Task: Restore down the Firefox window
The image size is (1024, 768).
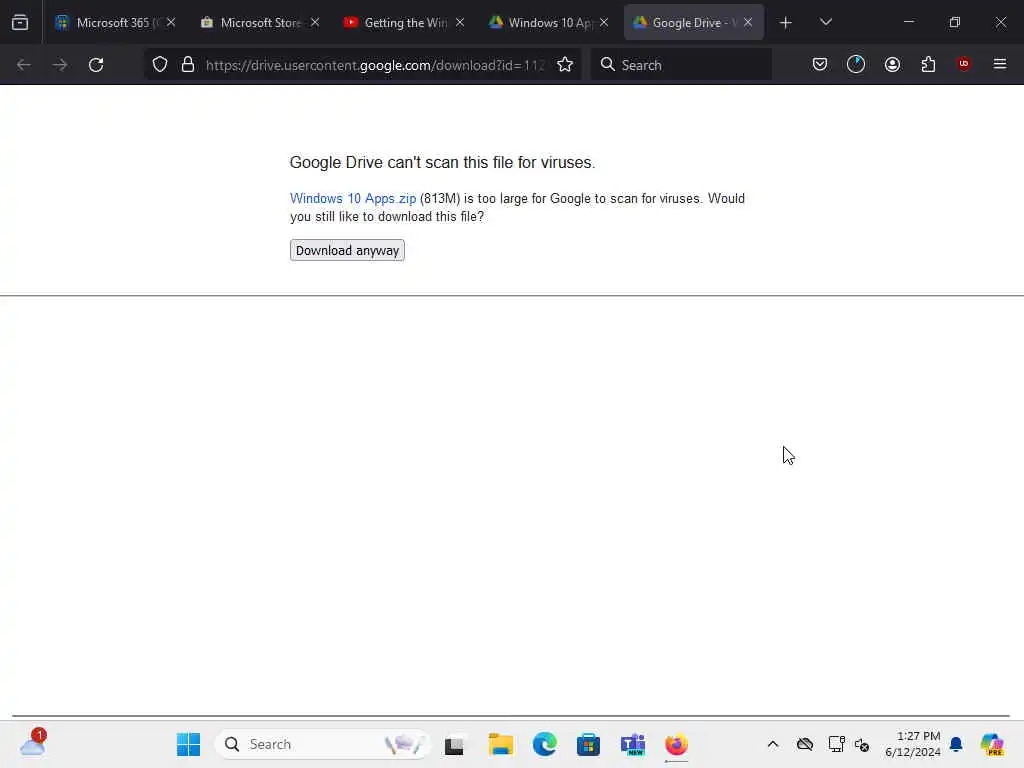Action: pyautogui.click(x=955, y=22)
